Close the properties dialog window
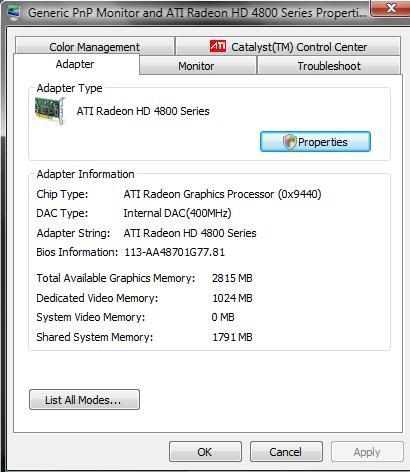The height and width of the screenshot is (472, 410). tap(391, 8)
